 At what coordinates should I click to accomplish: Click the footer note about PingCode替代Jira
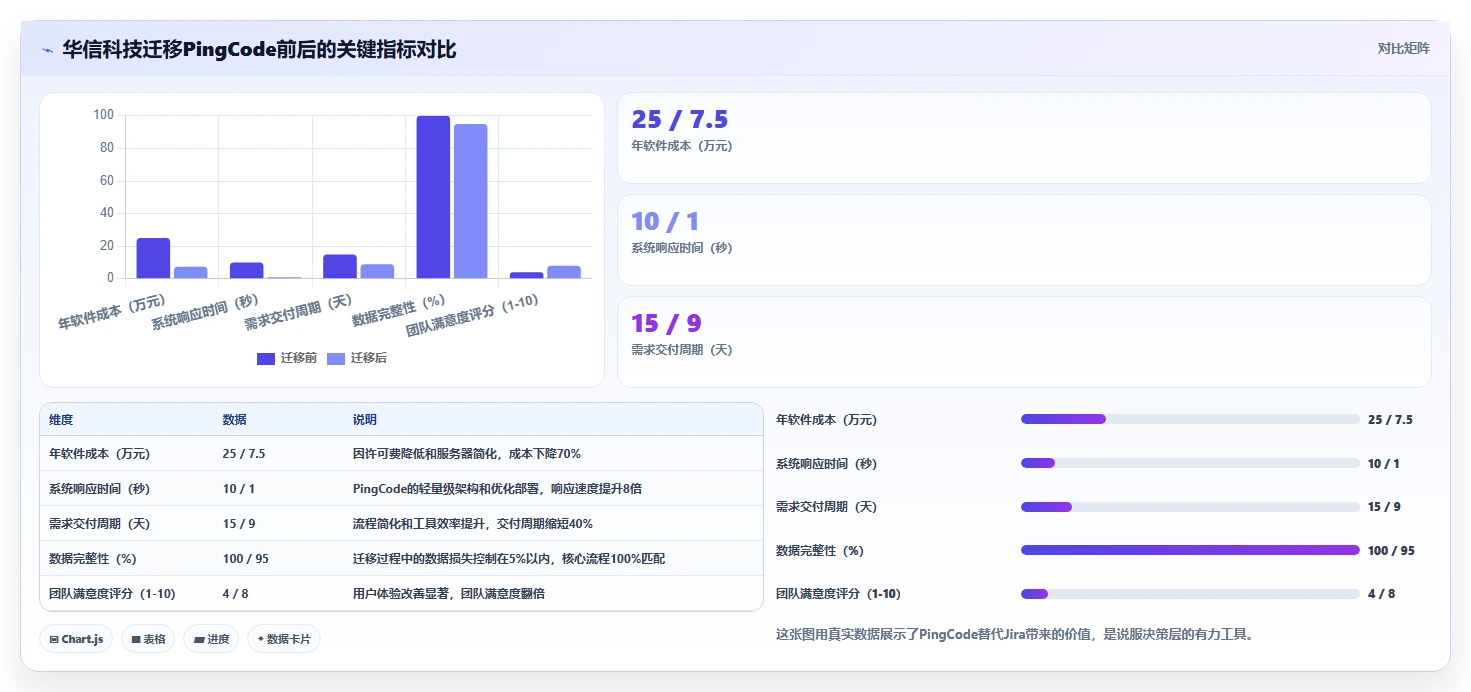(x=1014, y=634)
